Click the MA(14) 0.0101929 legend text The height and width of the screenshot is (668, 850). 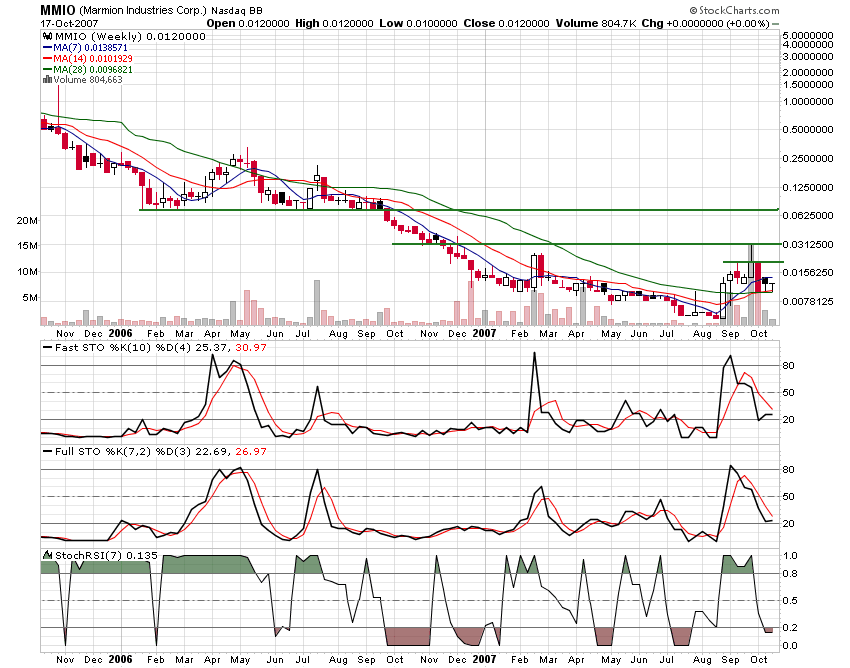(93, 59)
